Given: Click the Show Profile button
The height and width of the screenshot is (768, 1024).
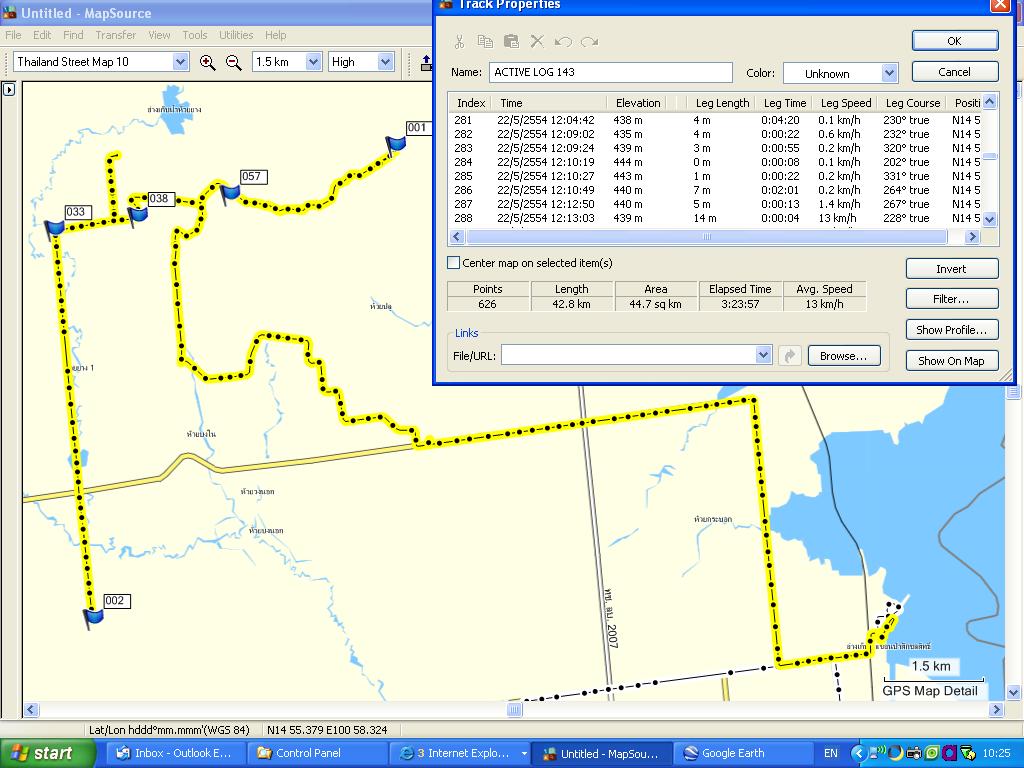Looking at the screenshot, I should 951,330.
